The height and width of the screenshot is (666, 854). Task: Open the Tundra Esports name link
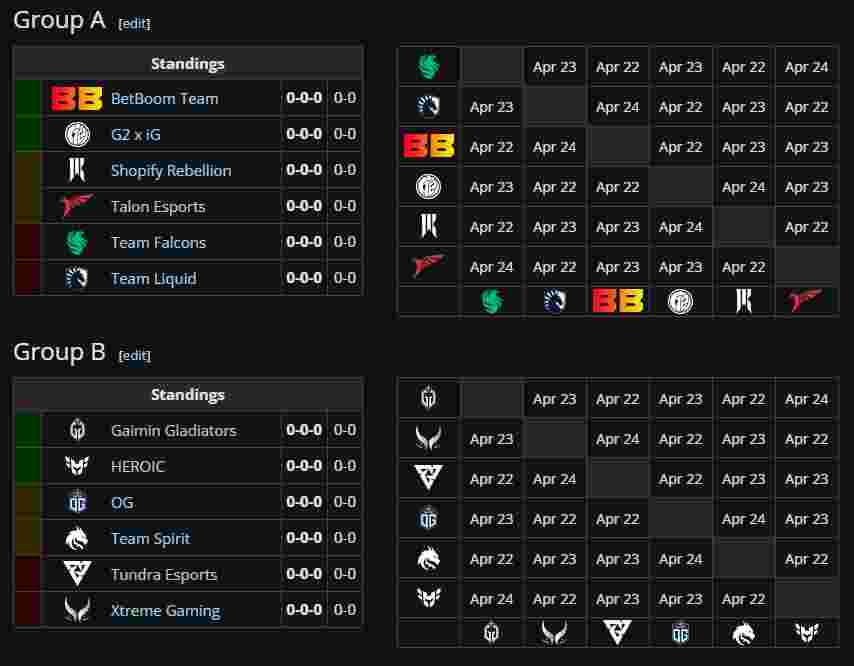click(164, 575)
